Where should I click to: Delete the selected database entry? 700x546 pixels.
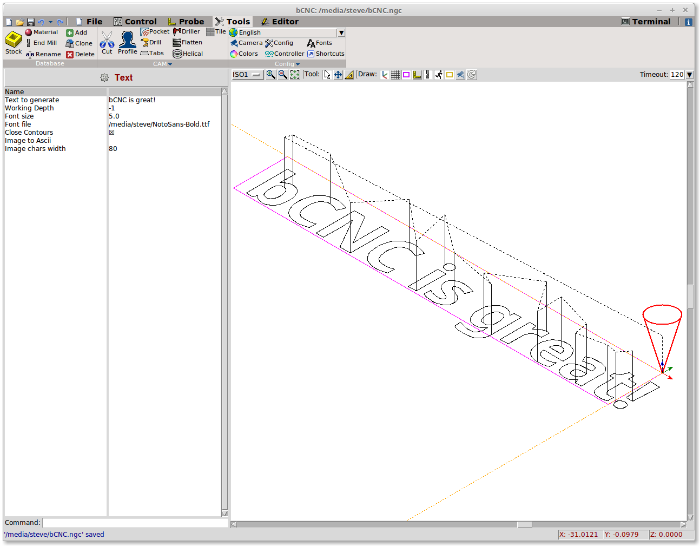click(80, 54)
